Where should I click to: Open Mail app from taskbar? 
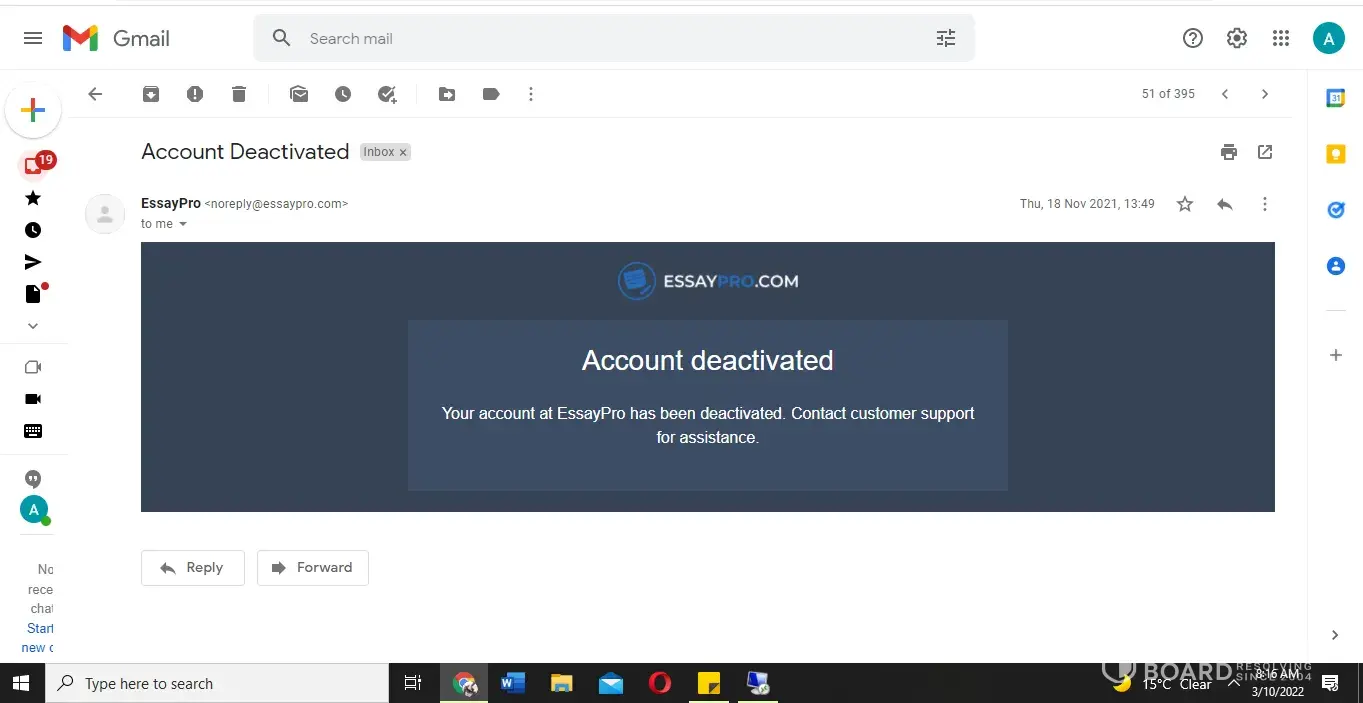coord(611,684)
